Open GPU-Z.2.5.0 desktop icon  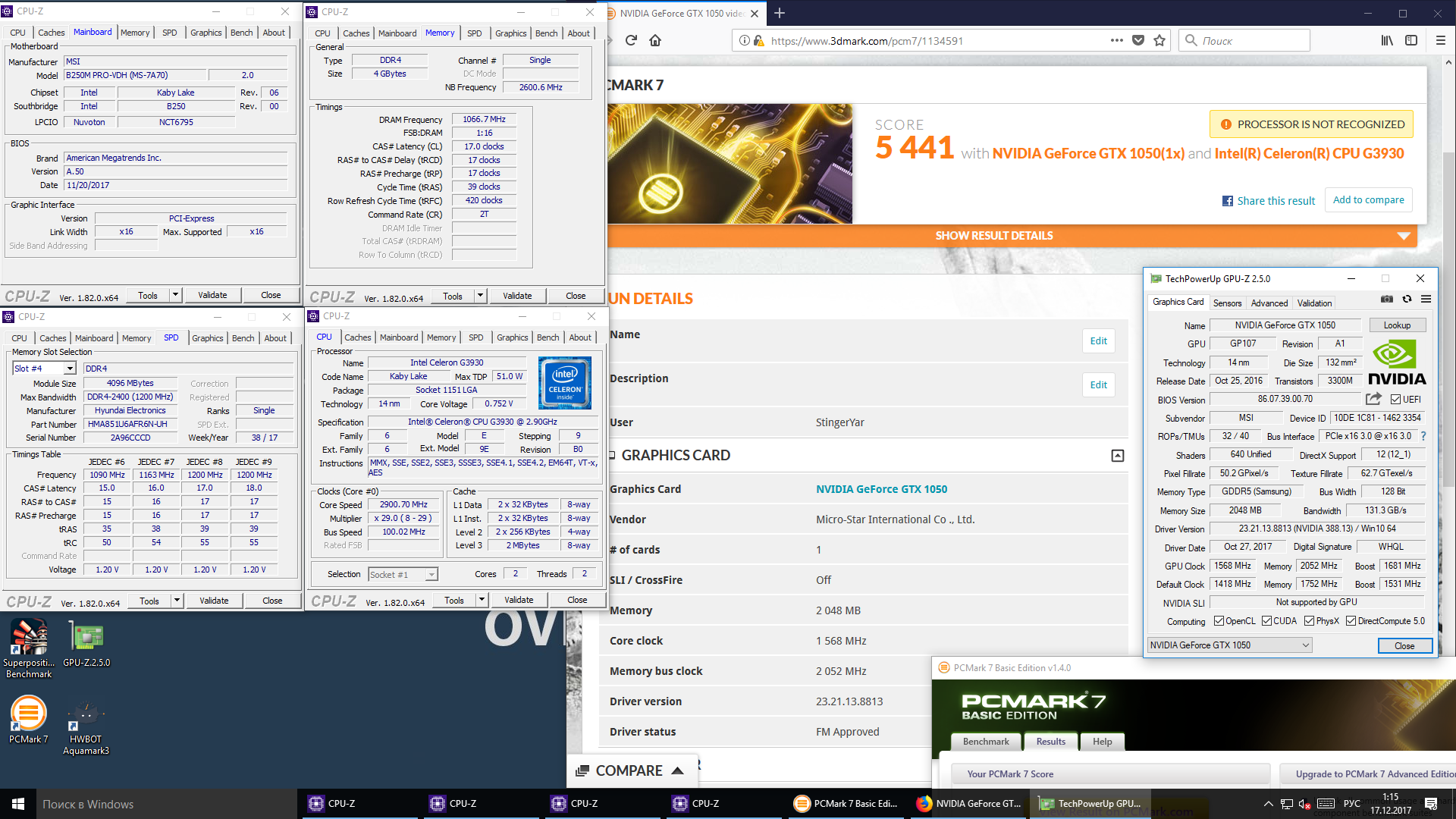point(86,645)
